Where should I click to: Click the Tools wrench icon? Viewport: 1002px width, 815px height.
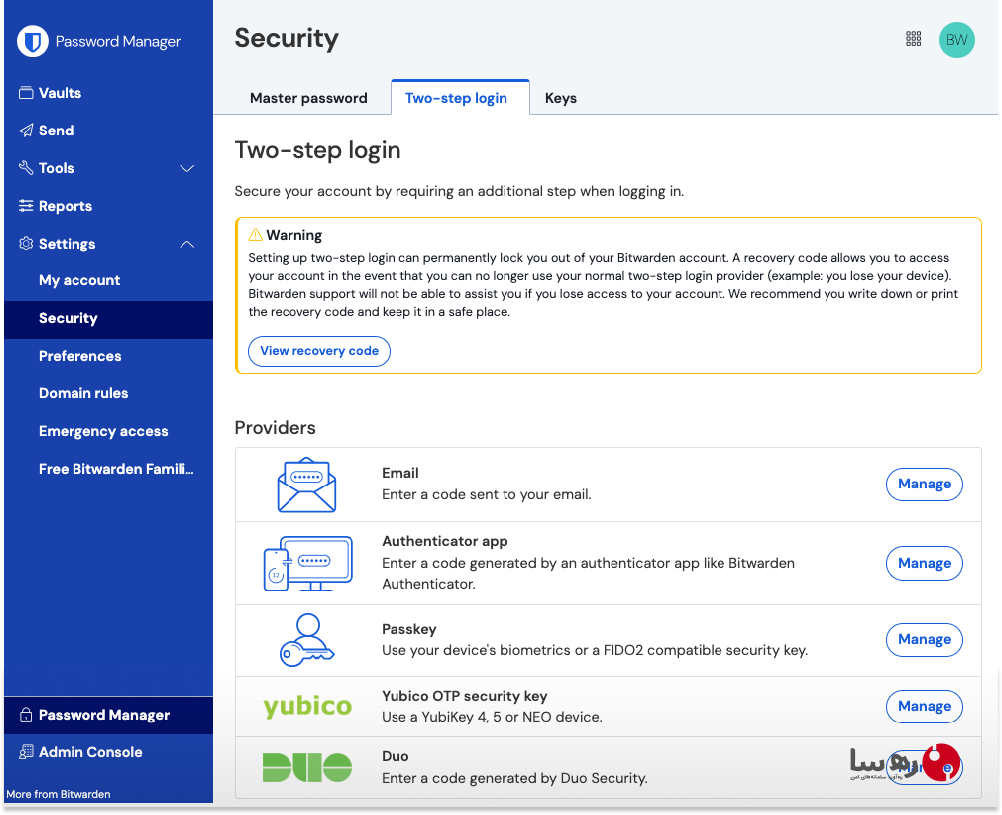coord(26,168)
